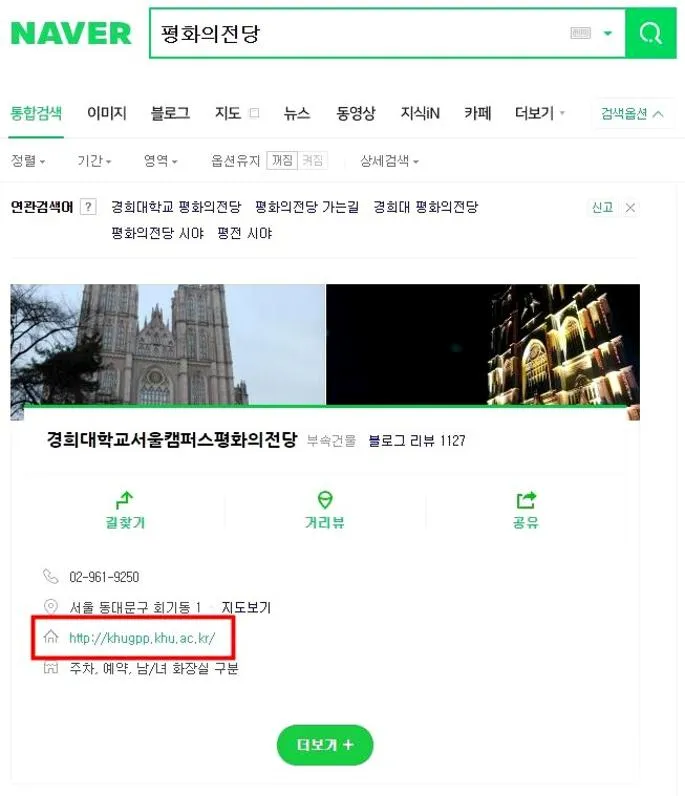Set 옵션유지 to 켜짐
This screenshot has width=685, height=796.
coord(312,160)
